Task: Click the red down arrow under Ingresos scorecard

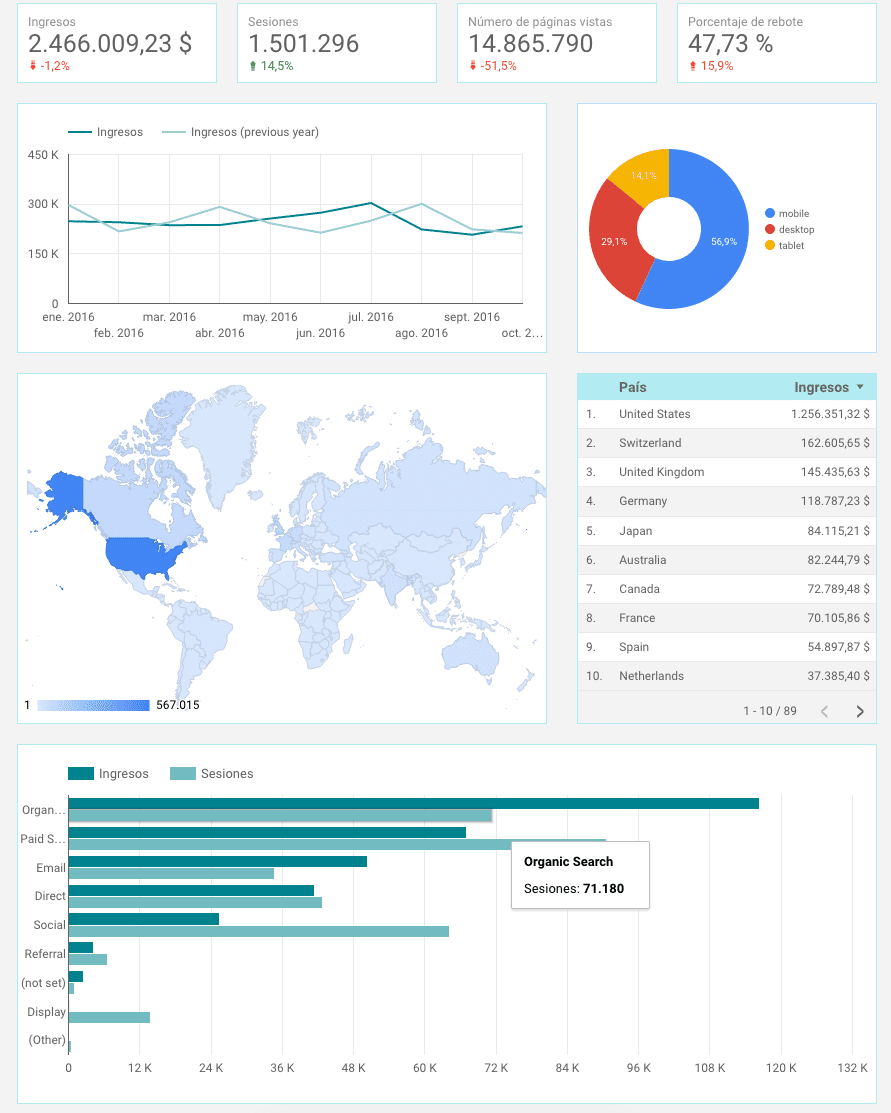Action: click(x=32, y=66)
